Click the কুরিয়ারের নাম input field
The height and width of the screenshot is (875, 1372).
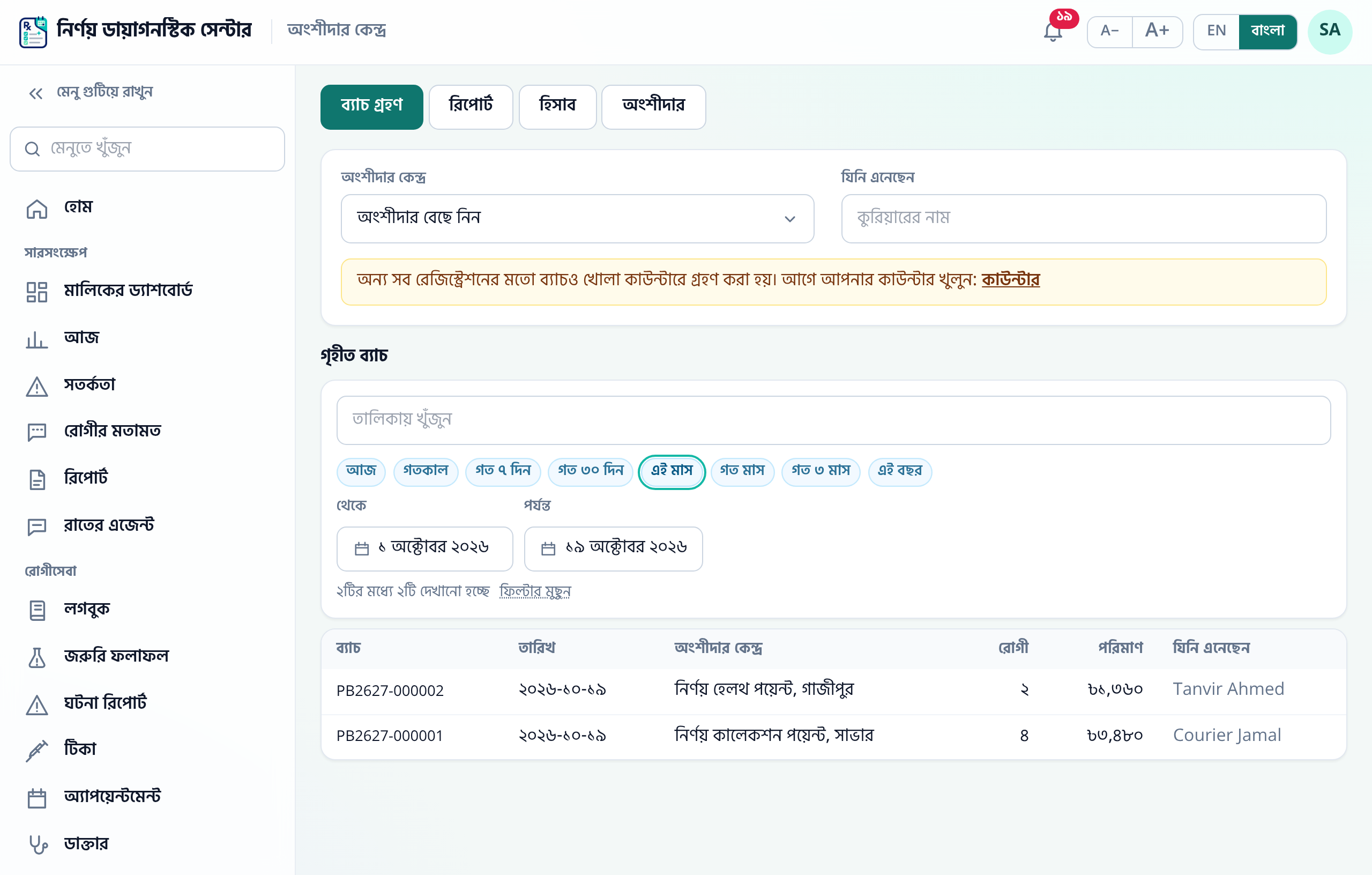click(1084, 218)
